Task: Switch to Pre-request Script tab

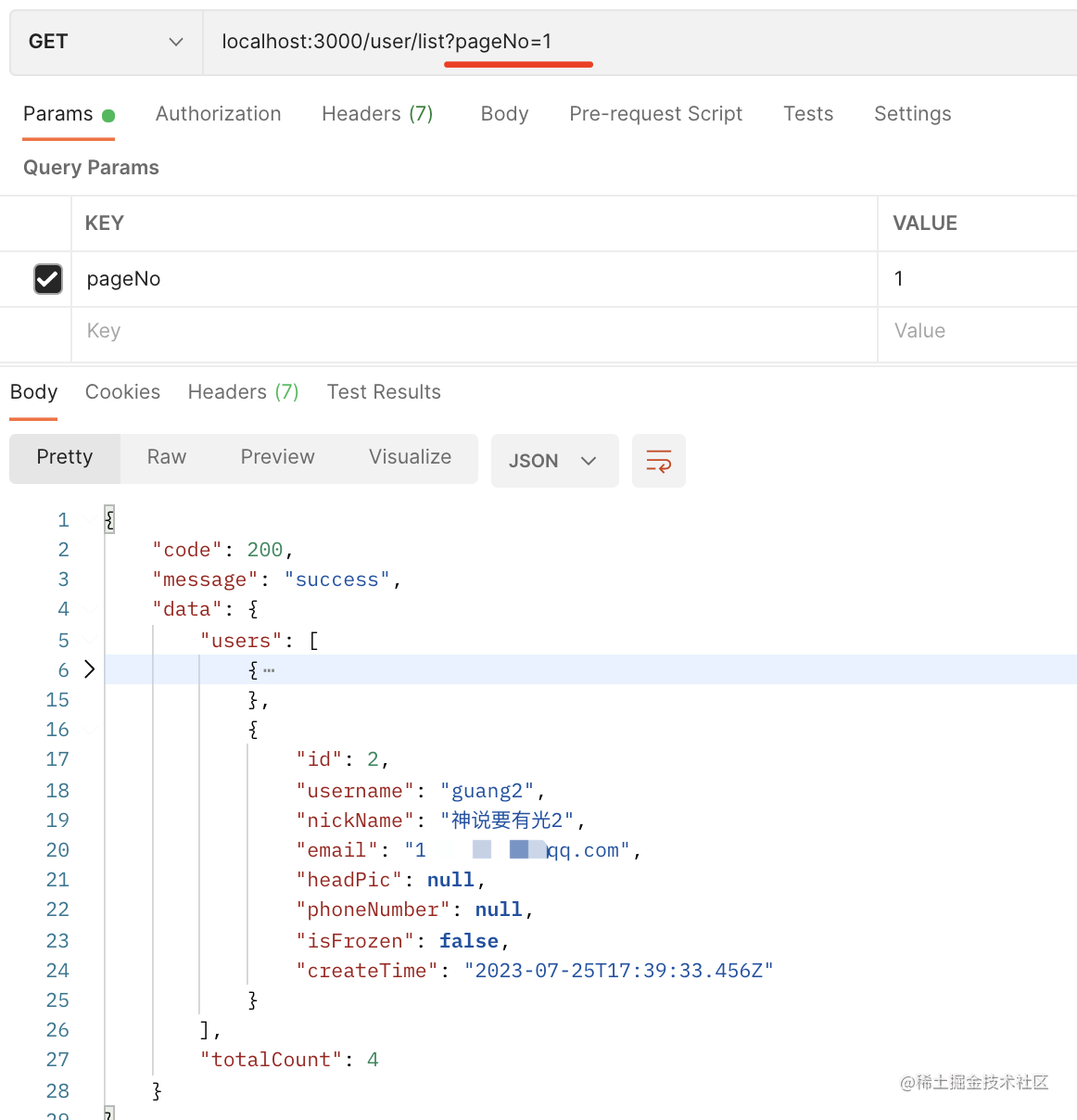Action: (x=655, y=114)
